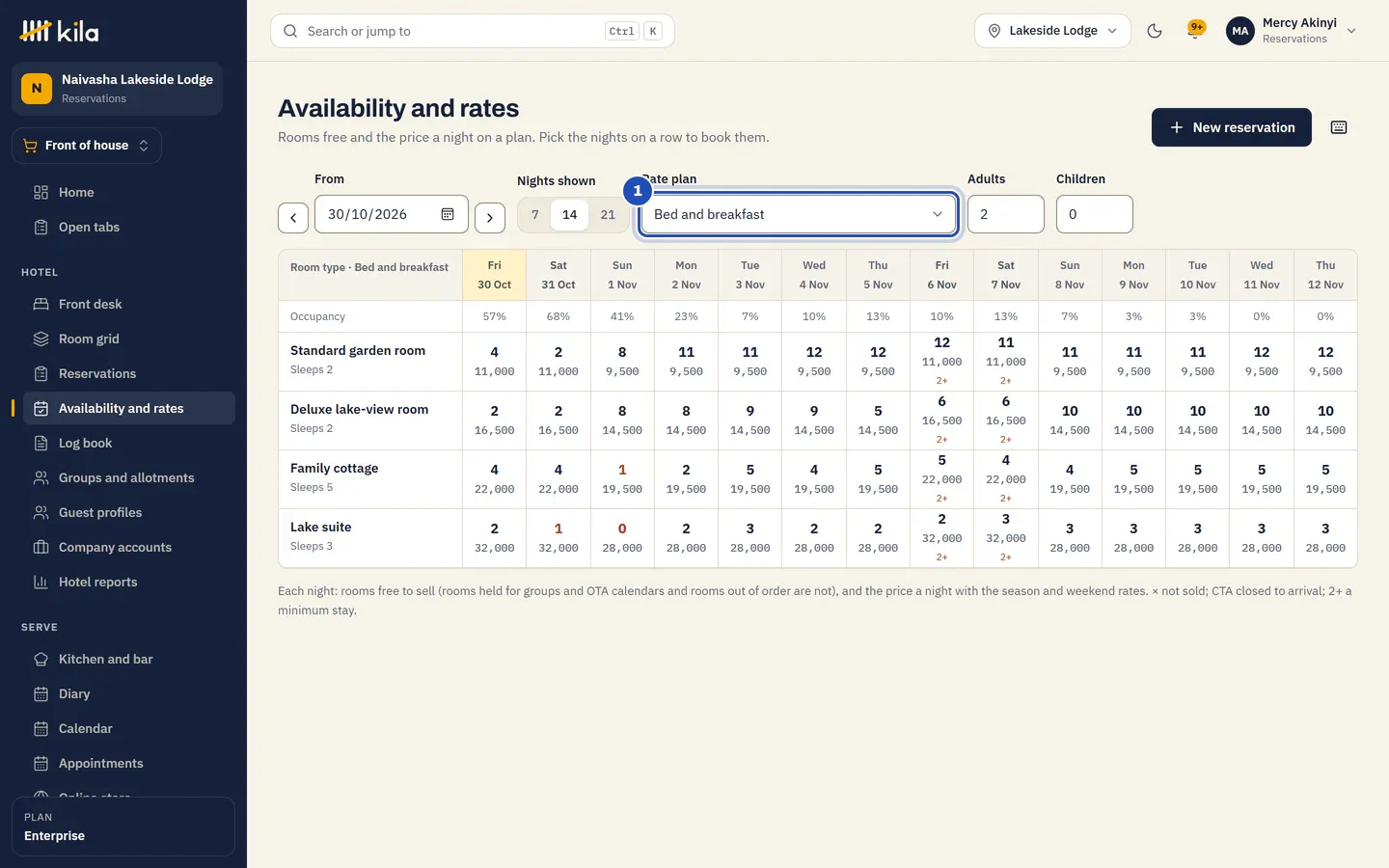Select Deluxe lake-view room Thu 5 Nov cell
1389x868 pixels.
[878, 420]
